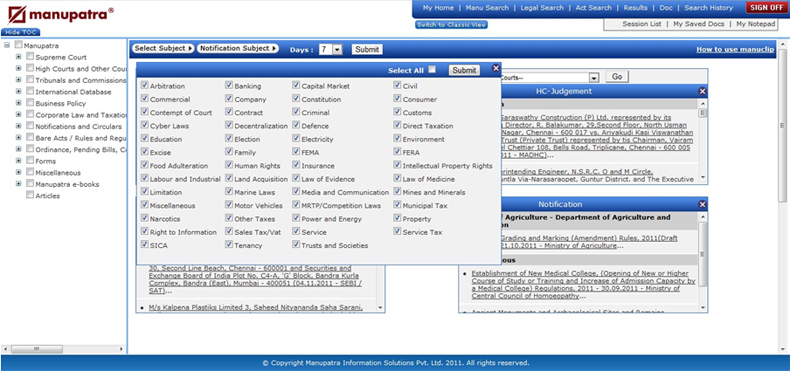Open the Session List link
Screen dimensions: 790x371
[641, 24]
